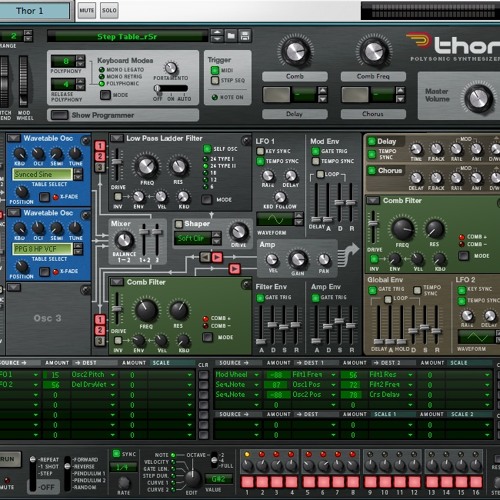Image resolution: width=500 pixels, height=500 pixels.
Task: Click the Portamento Off/On/Auto switch
Action: pyautogui.click(x=171, y=88)
